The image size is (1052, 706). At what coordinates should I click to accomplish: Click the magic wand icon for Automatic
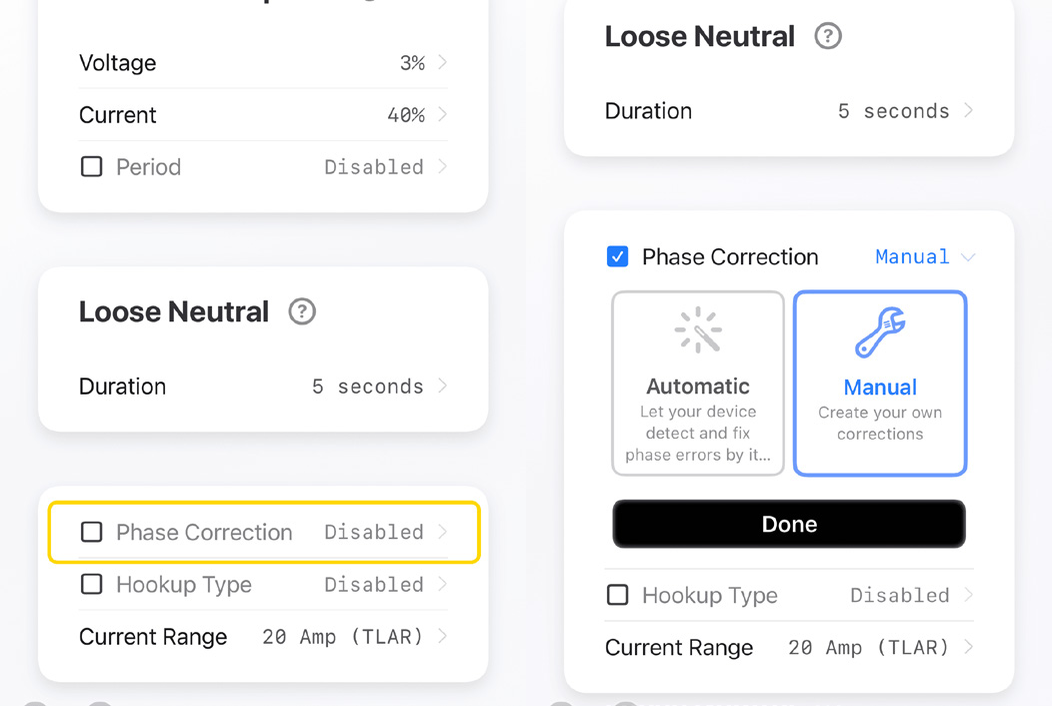click(x=698, y=331)
